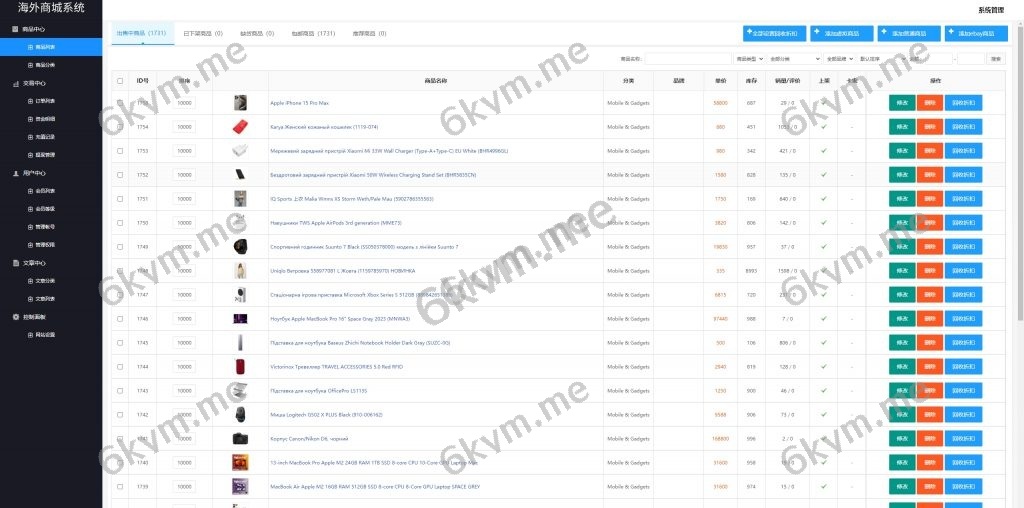Click the green on-shelf checkmark for product 1753
The height and width of the screenshot is (508, 1024).
(824, 151)
